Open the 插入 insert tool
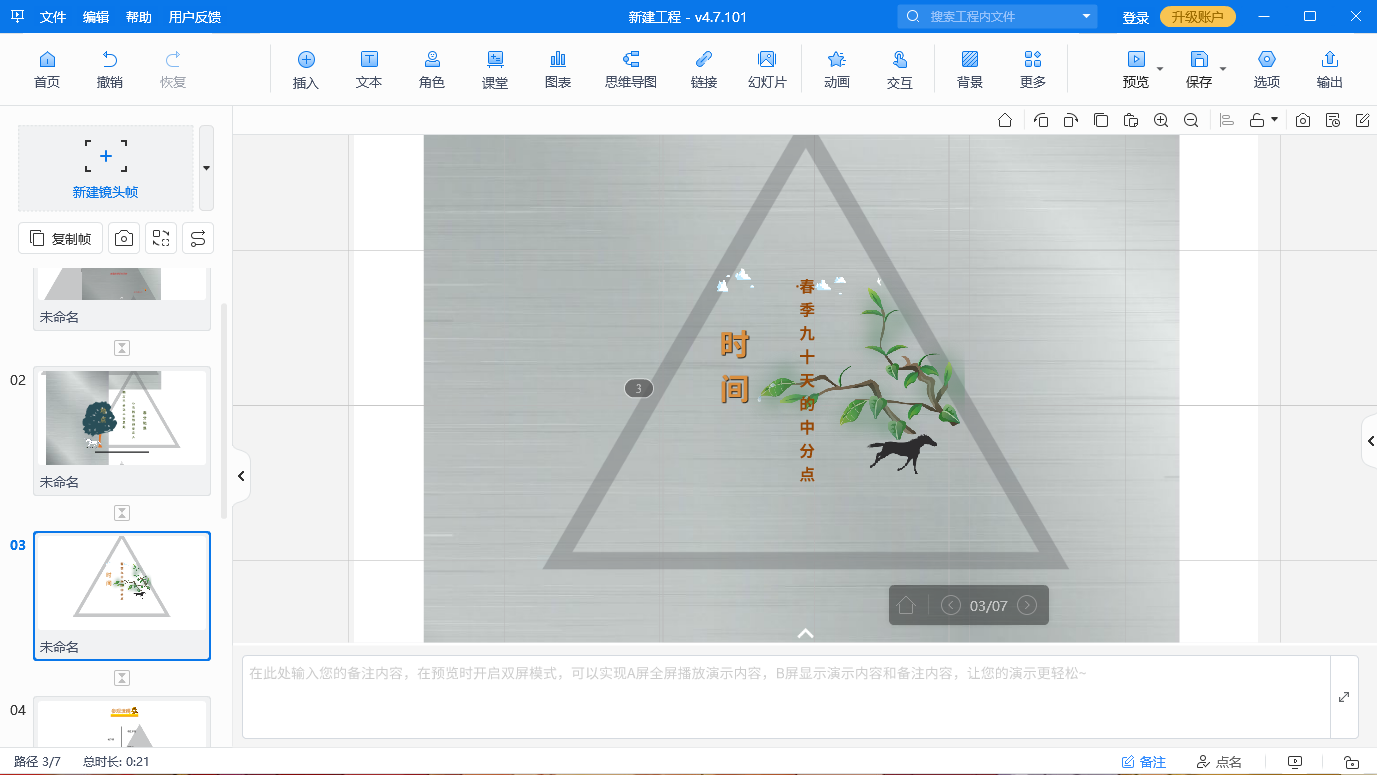The image size is (1377, 775). (306, 69)
